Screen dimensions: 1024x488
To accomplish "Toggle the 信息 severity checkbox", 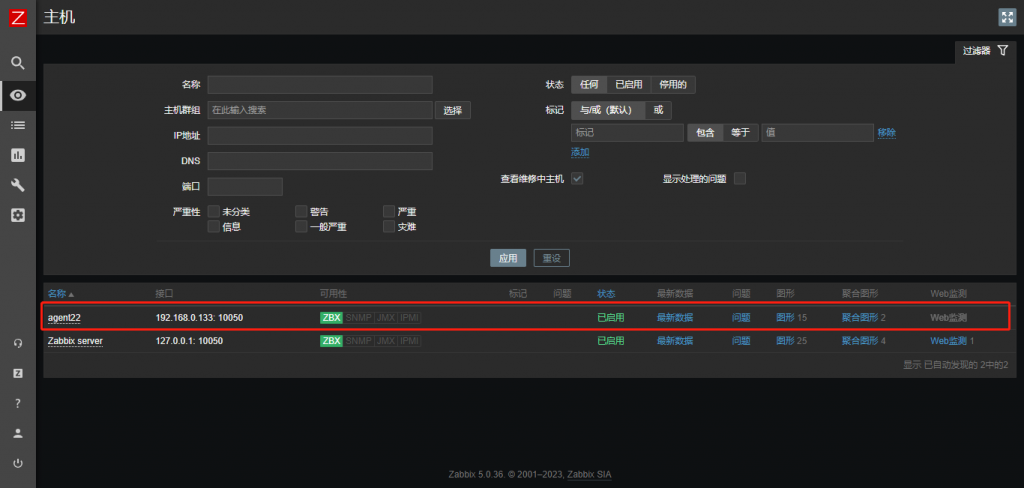I will pyautogui.click(x=214, y=227).
